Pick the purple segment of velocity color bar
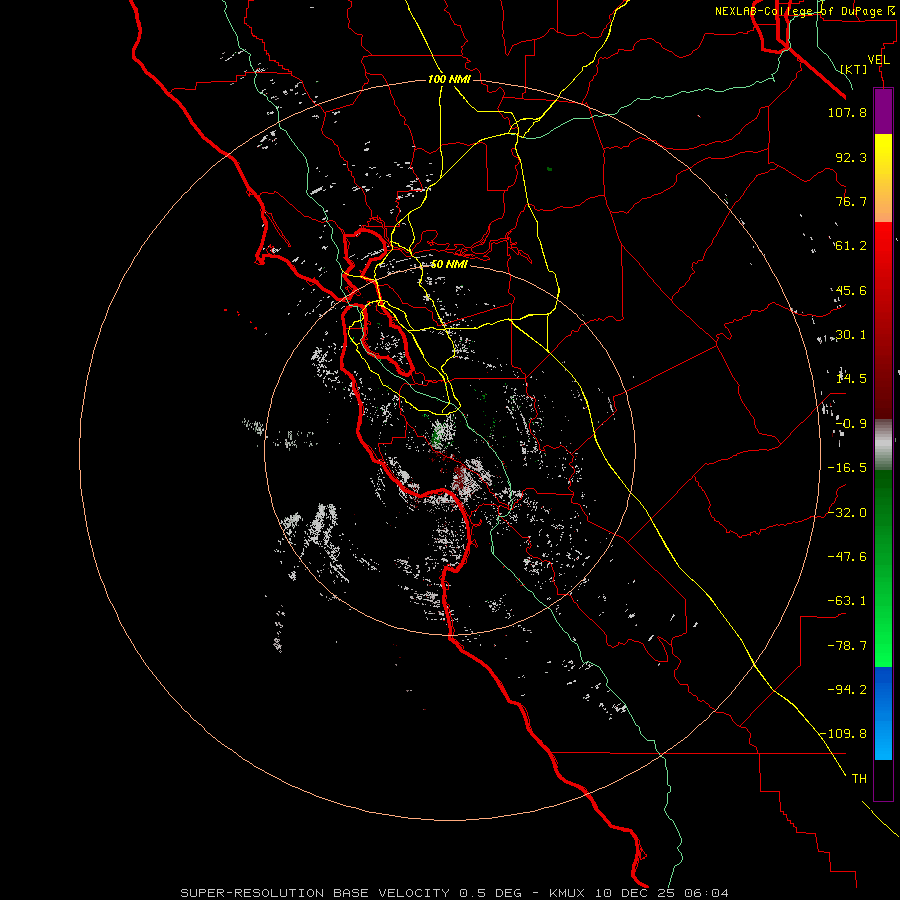Screen dimensions: 900x900 click(x=883, y=111)
